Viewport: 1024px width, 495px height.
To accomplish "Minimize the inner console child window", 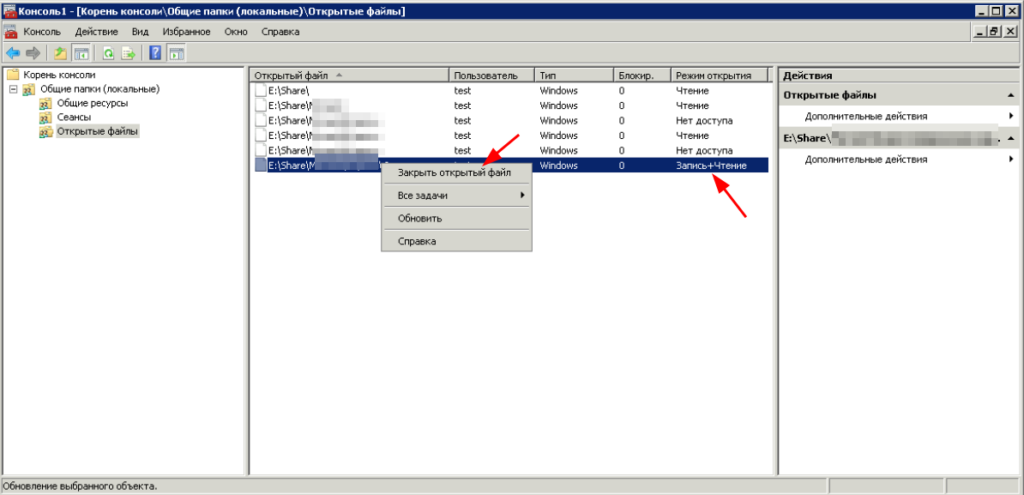I will click(x=982, y=31).
